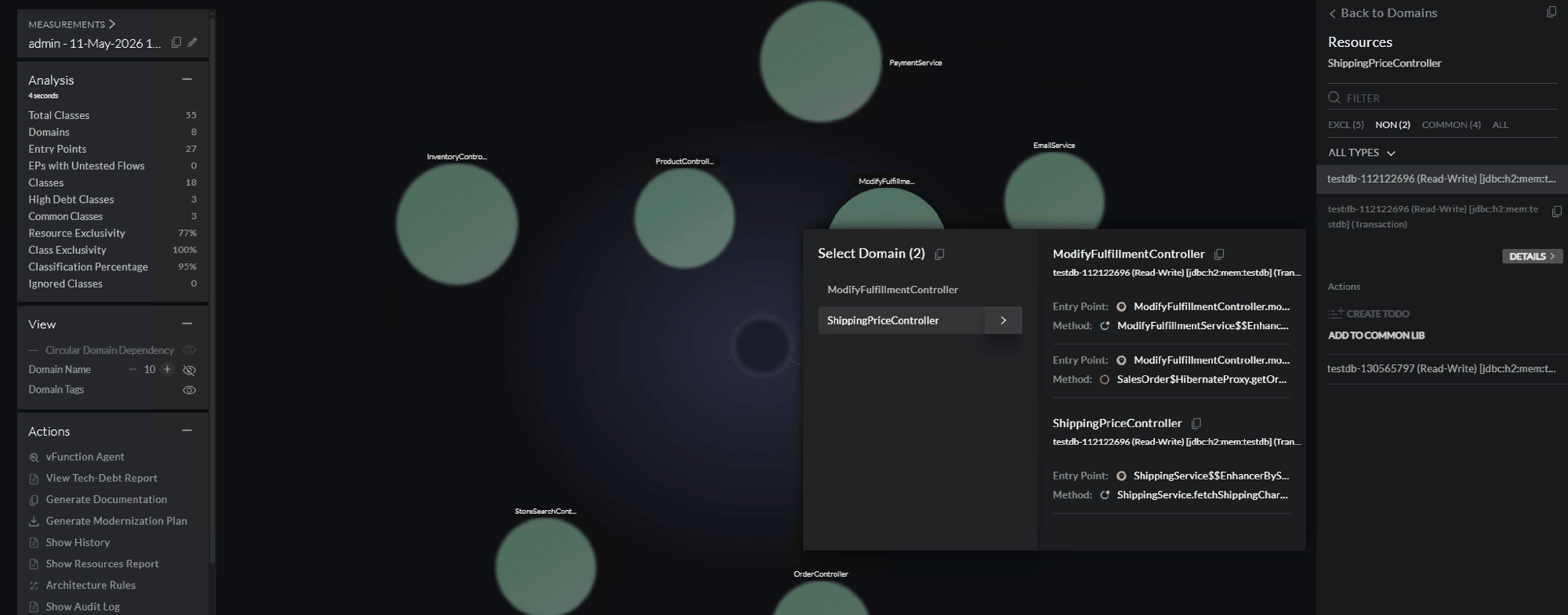Viewport: 1568px width, 615px height.
Task: Copy ShippingPriceController name in the popup
Action: pyautogui.click(x=1196, y=423)
